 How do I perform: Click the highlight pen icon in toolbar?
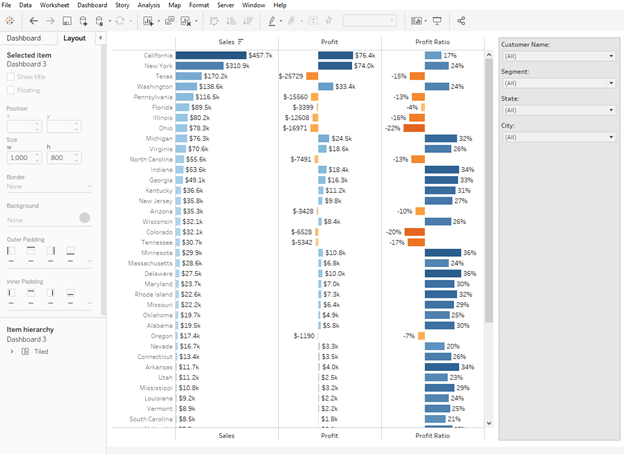(x=272, y=20)
